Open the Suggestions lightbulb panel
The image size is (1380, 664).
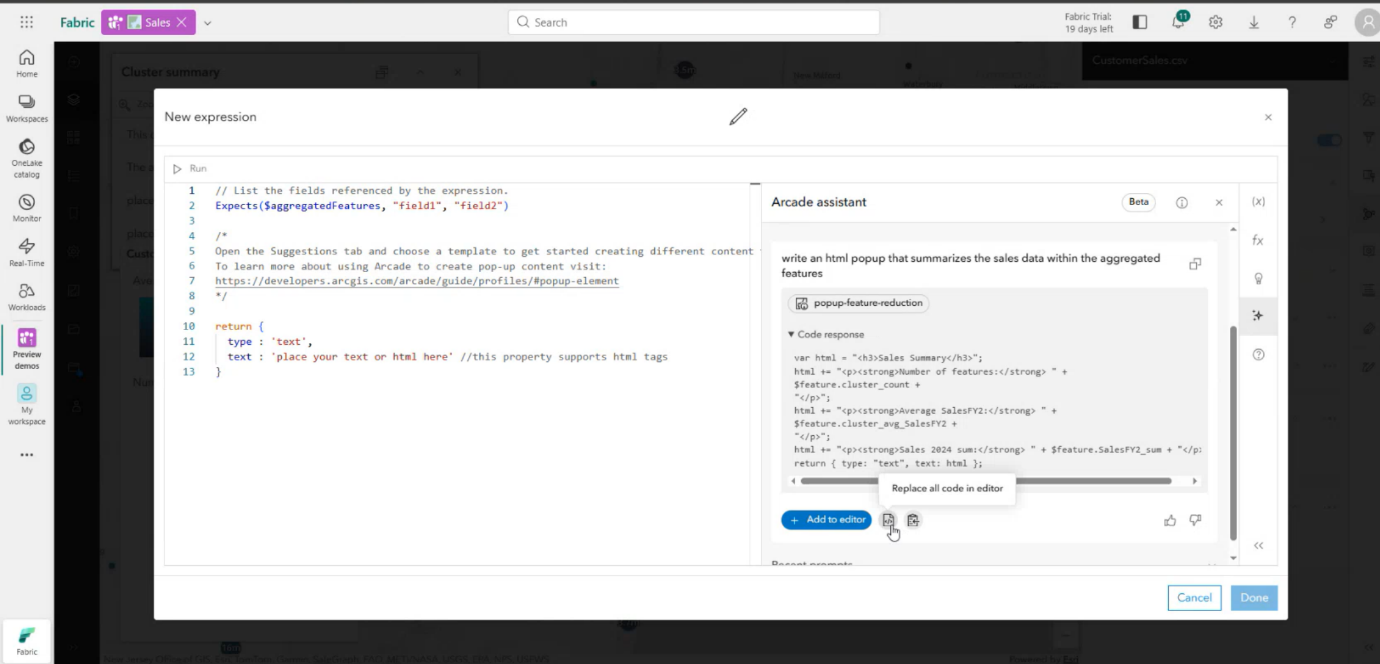(x=1258, y=278)
